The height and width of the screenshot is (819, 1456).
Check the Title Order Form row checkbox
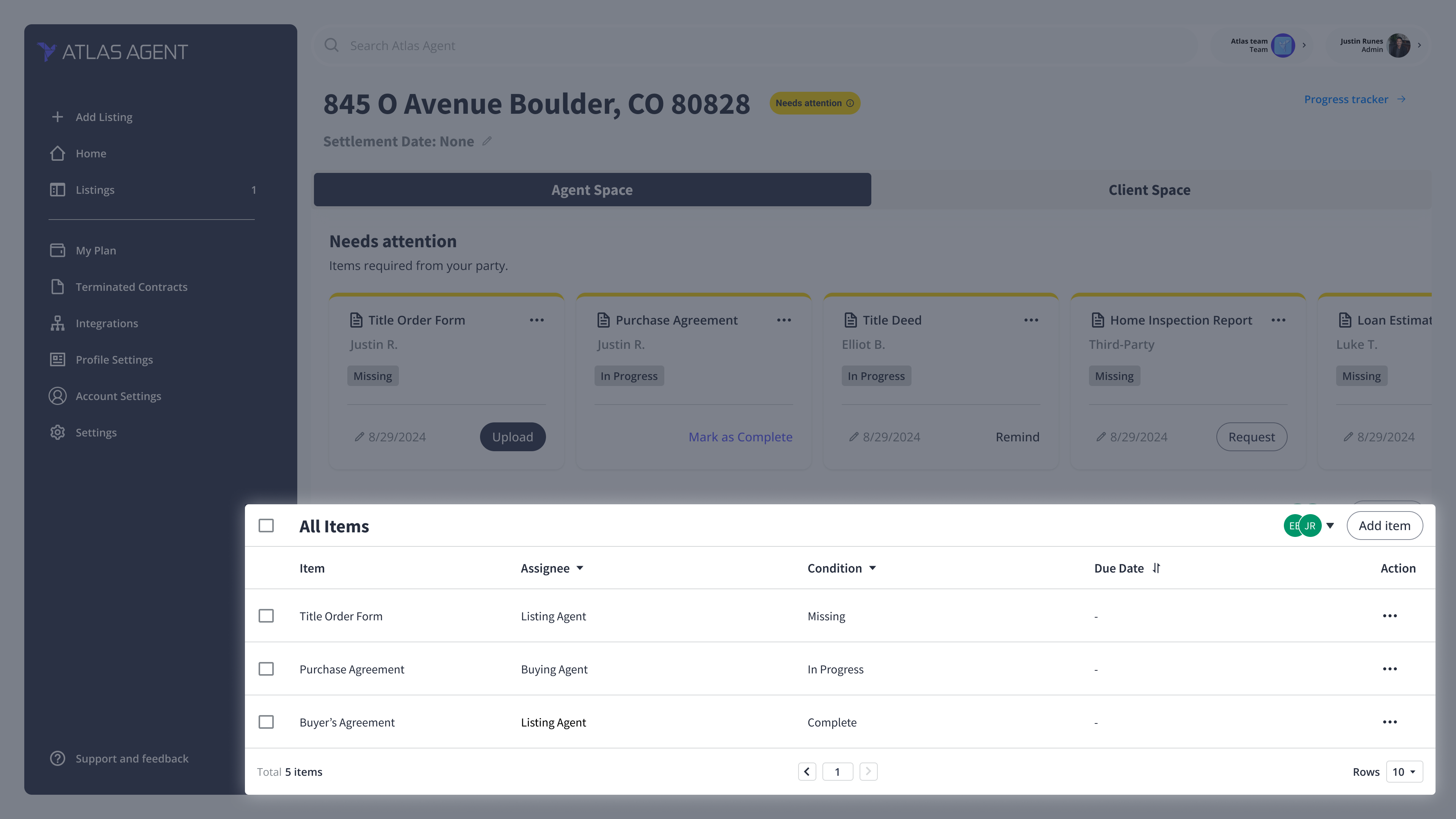tap(266, 616)
